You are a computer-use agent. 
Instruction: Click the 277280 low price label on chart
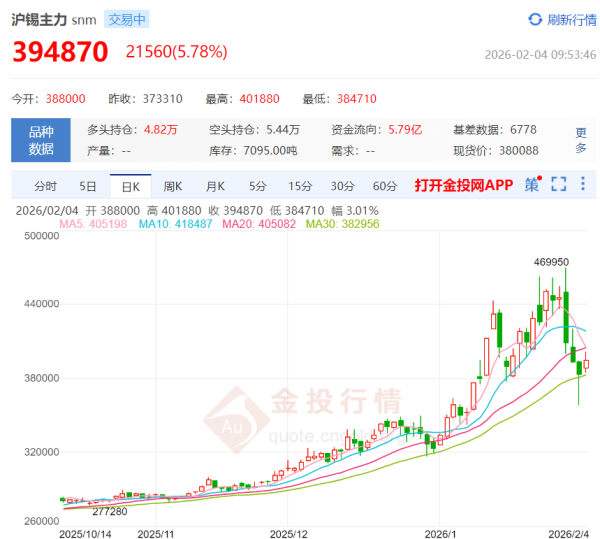pyautogui.click(x=110, y=511)
